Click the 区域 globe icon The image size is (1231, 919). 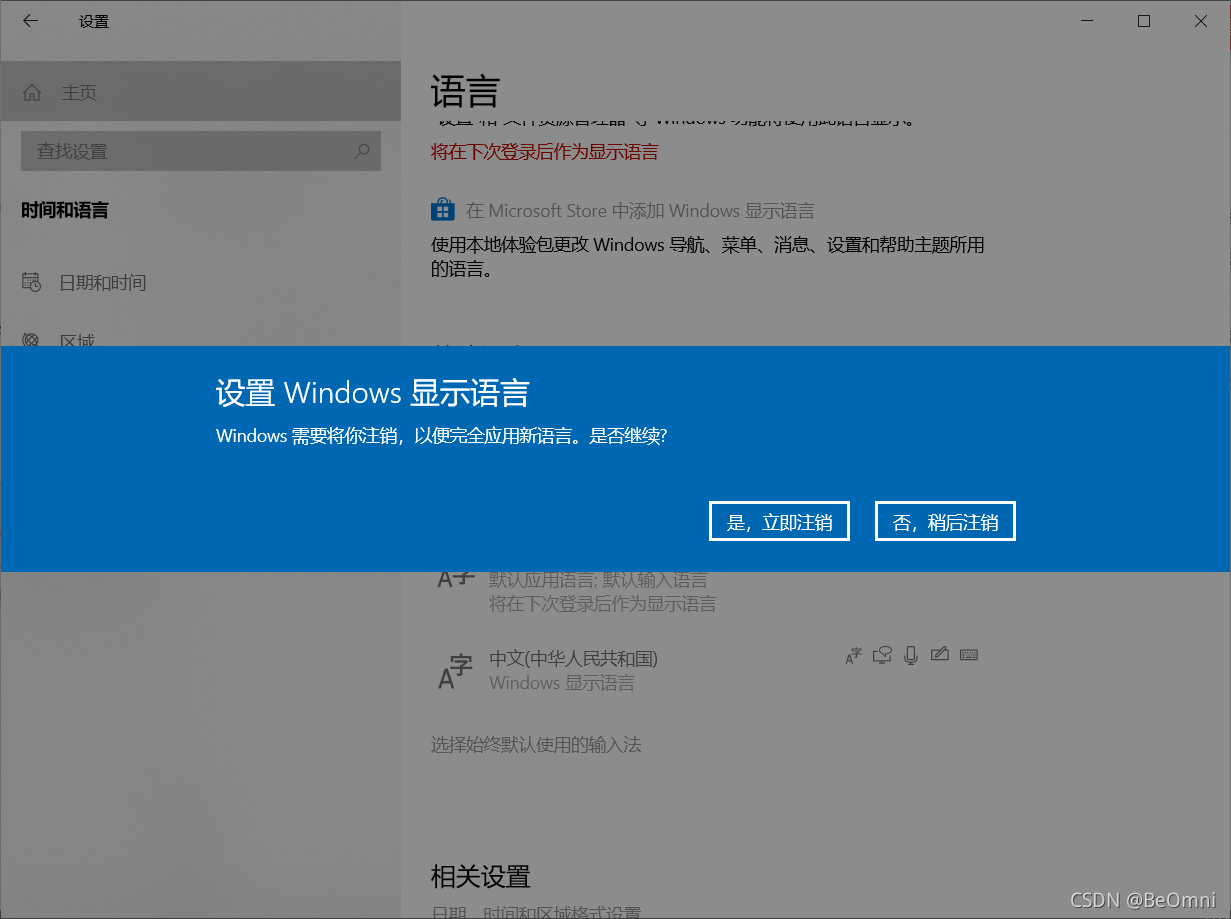pos(31,340)
